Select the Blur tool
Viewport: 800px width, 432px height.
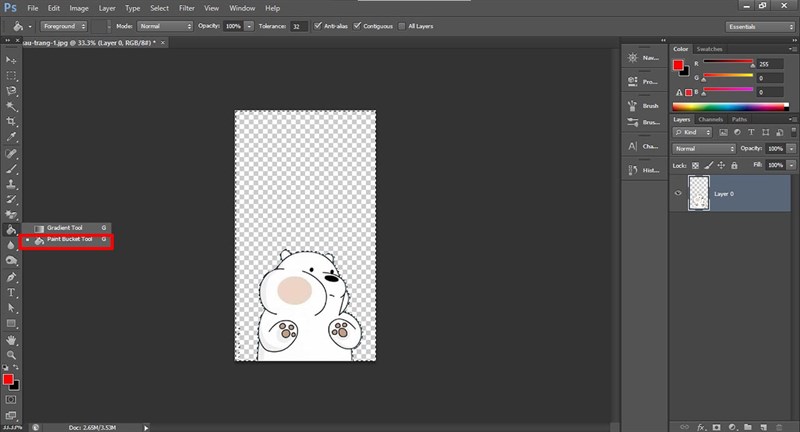(x=11, y=245)
